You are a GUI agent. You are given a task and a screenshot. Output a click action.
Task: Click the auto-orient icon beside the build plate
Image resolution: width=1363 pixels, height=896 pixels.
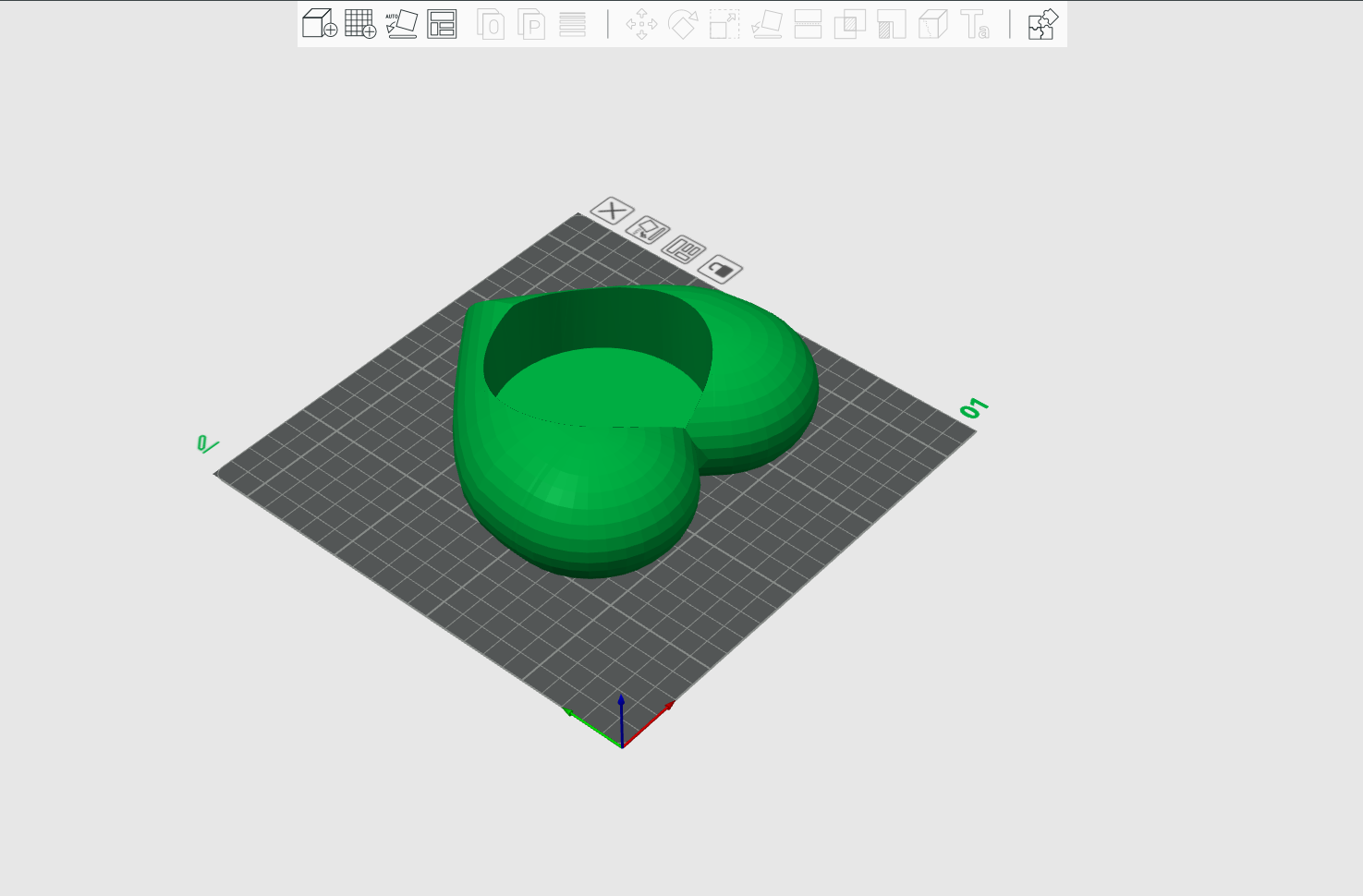648,230
